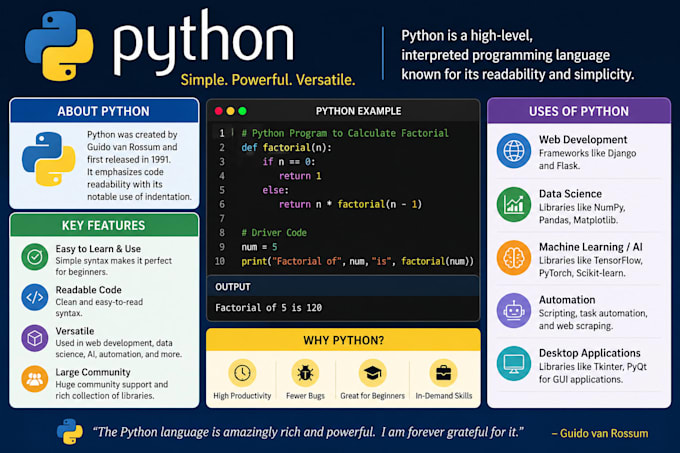Click the graduation cap Great for Beginners icon
Image resolution: width=680 pixels, height=453 pixels.
tap(372, 373)
